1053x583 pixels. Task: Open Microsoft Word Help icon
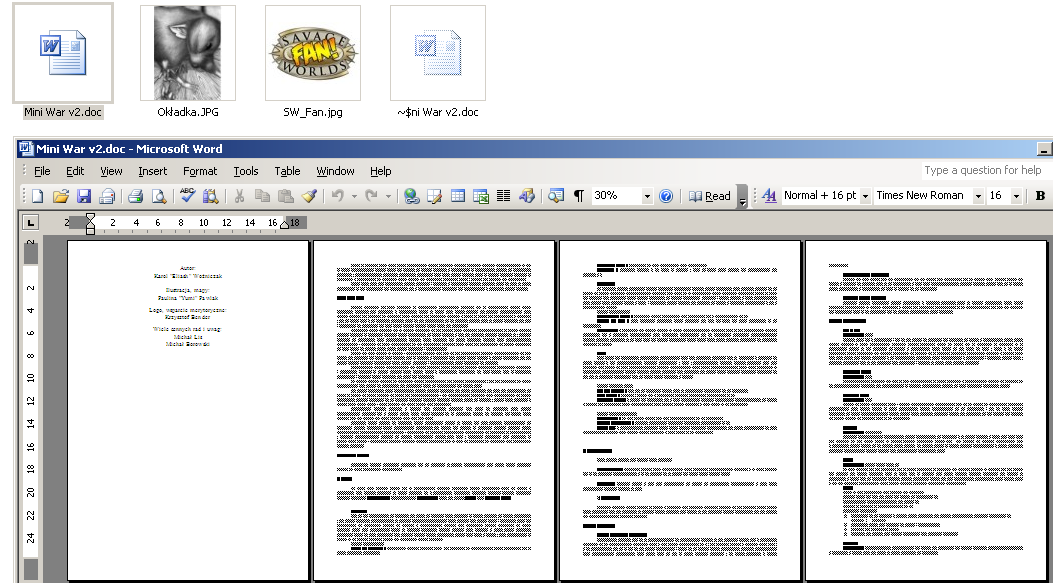pos(666,196)
